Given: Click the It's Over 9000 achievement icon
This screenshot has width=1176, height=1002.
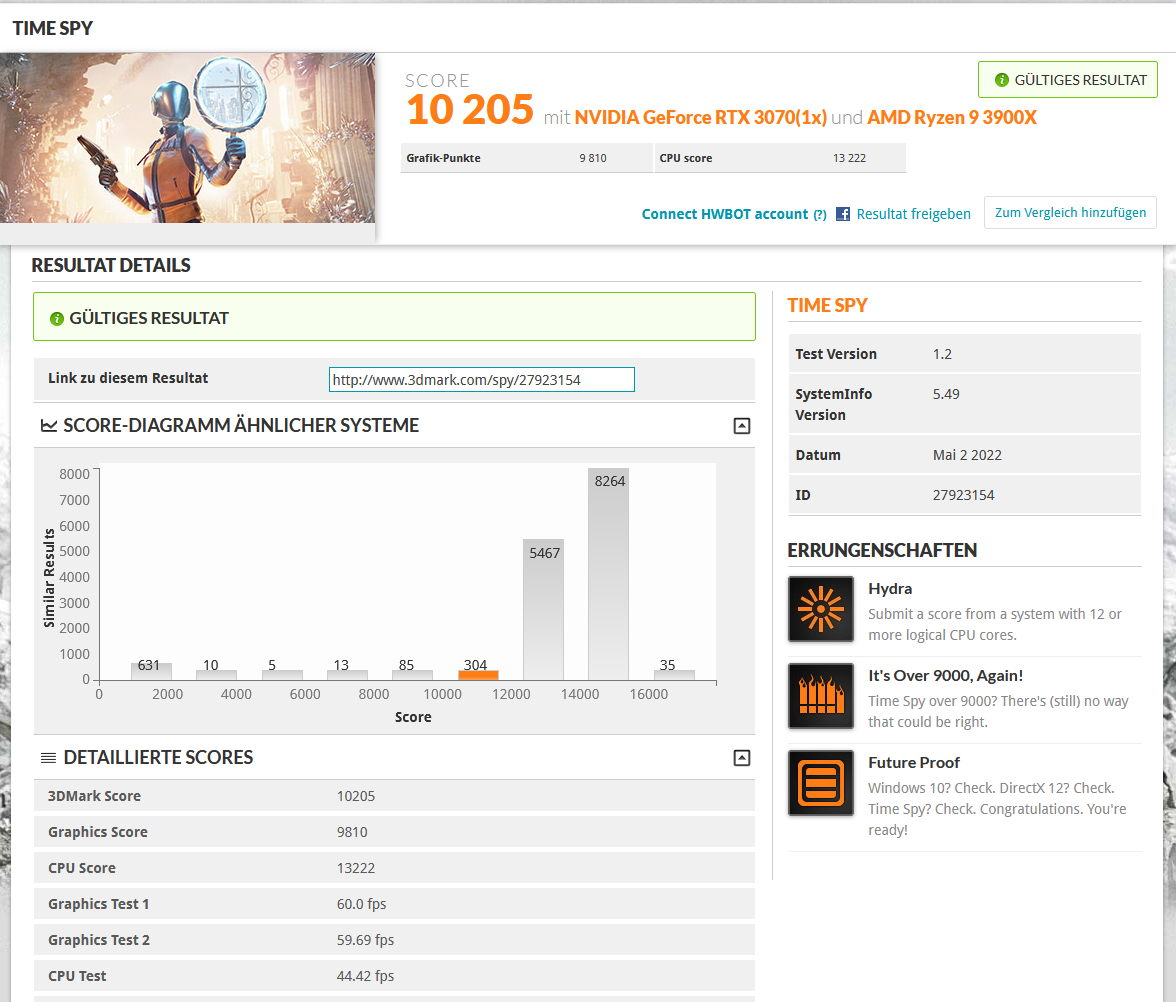Looking at the screenshot, I should (820, 696).
